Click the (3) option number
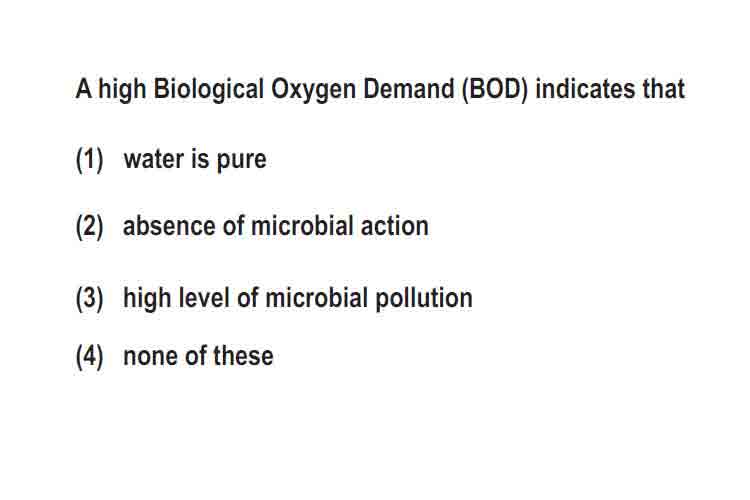Screen dimensions: 750x500 pos(89,299)
